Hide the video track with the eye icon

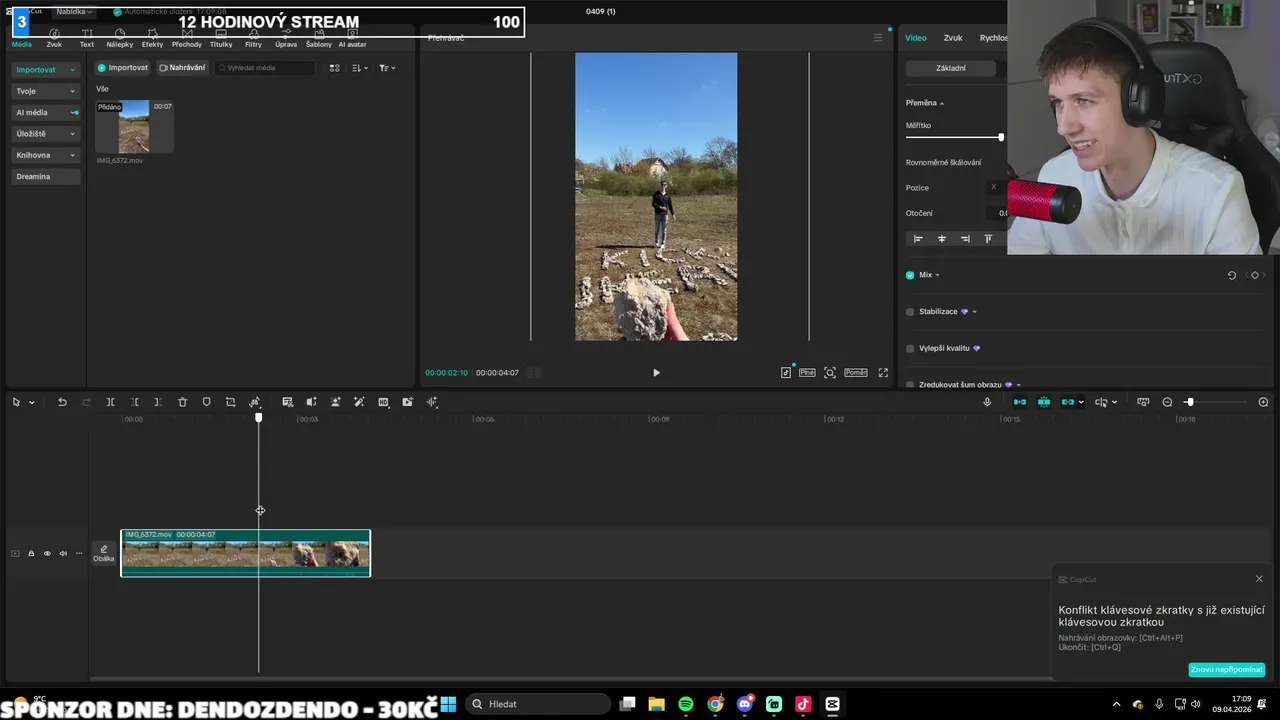point(47,553)
